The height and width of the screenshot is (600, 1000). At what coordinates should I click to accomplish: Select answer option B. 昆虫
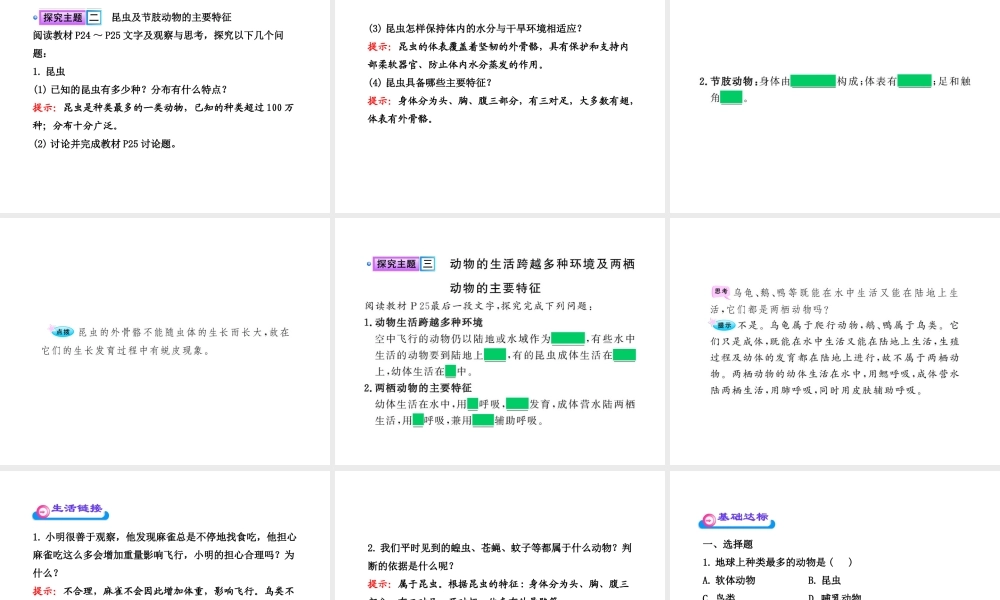(x=824, y=580)
